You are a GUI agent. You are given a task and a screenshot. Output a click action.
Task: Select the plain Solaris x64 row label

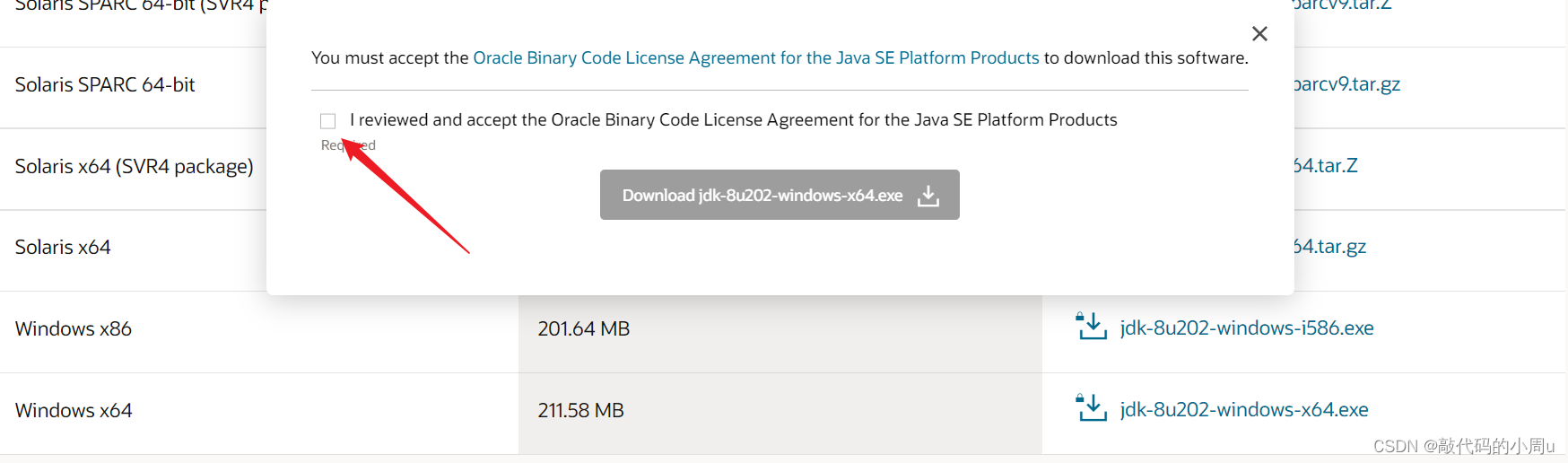point(63,248)
